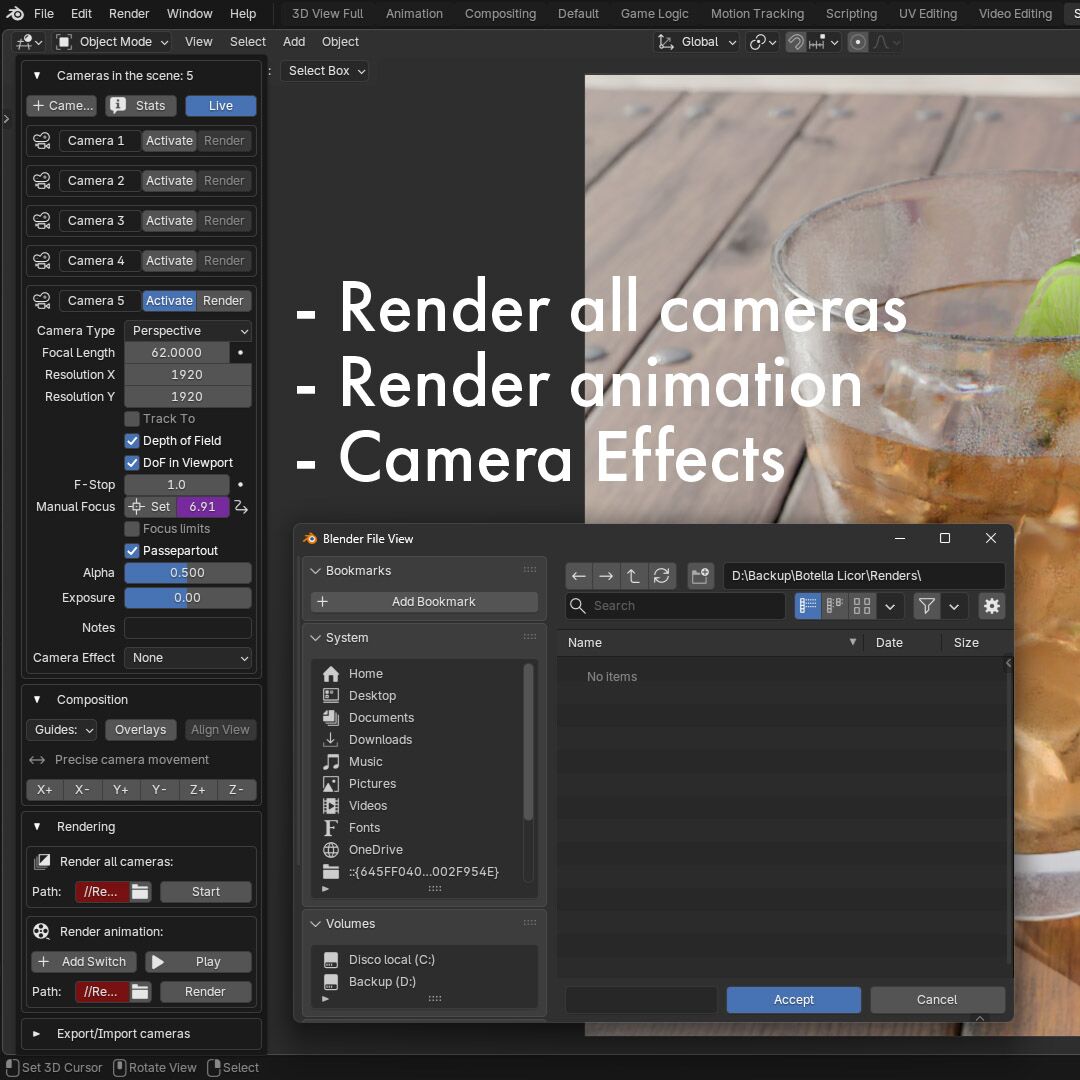
Task: Click the filter funnel icon
Action: coord(927,606)
